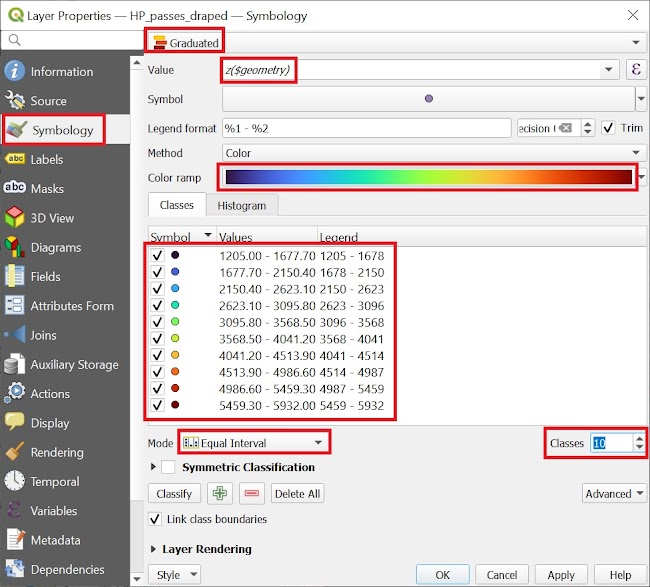Click the search magnifier icon
Screen dimensions: 650x587
point(15,40)
